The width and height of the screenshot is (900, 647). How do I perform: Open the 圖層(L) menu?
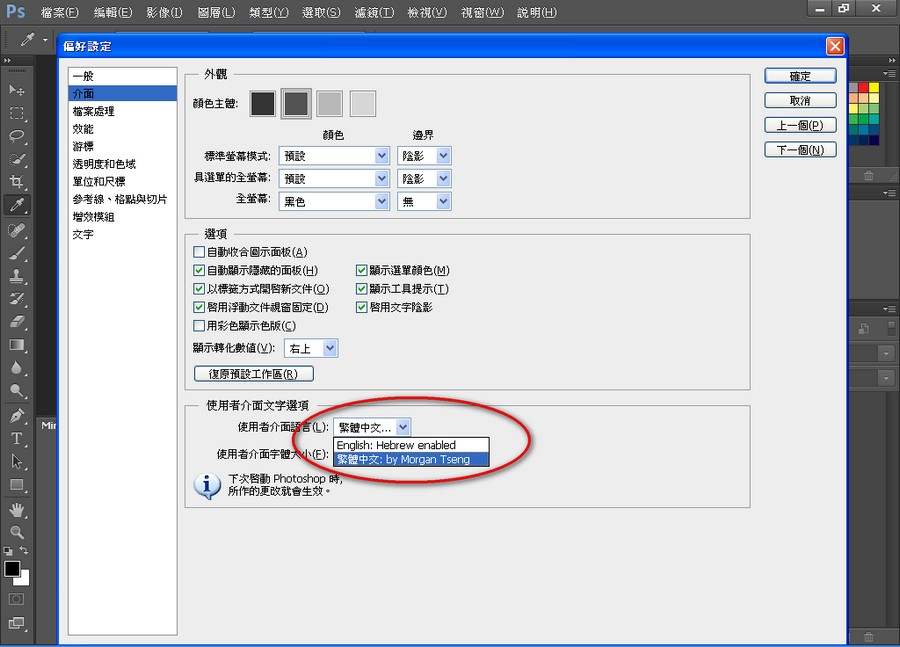coord(216,12)
